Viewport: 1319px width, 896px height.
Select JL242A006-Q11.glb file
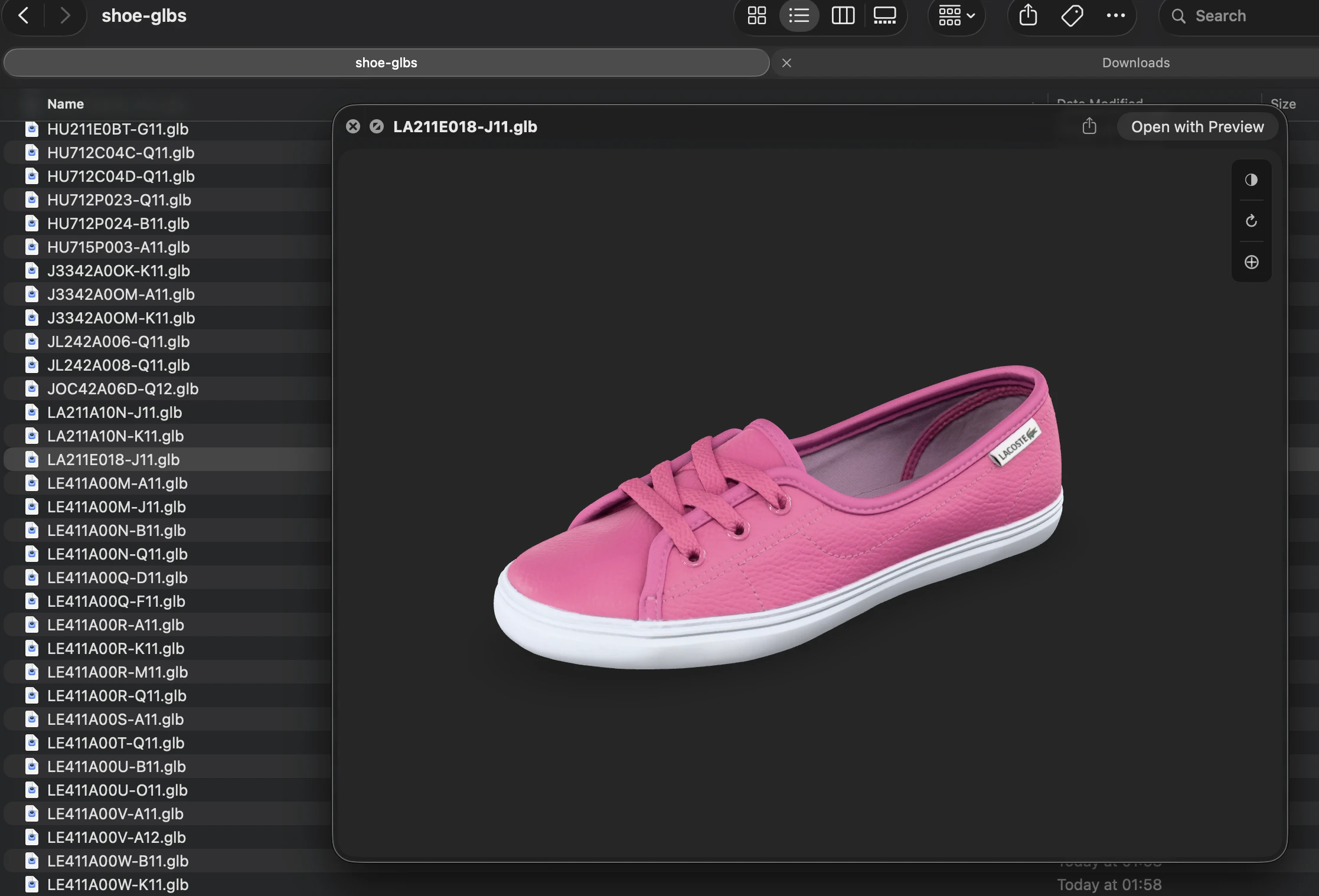coord(118,341)
